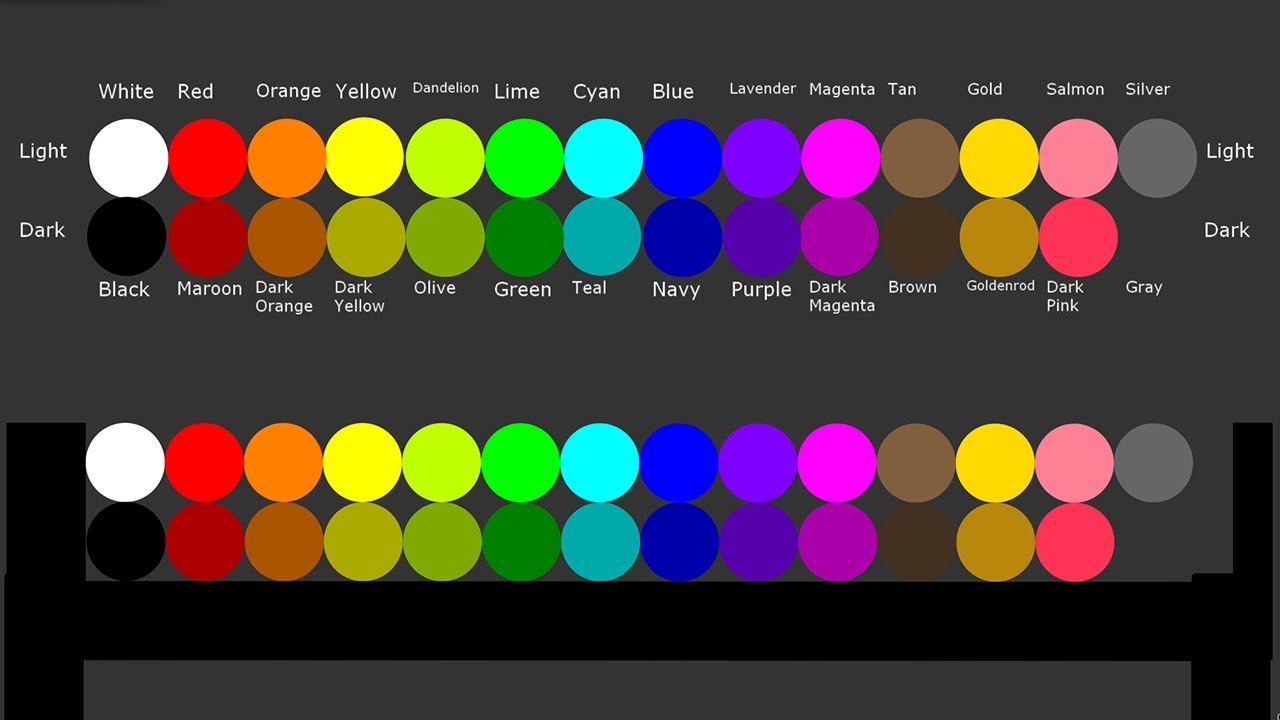
Task: Pick the dark pink ball in the bottom tray
Action: pos(1074,541)
